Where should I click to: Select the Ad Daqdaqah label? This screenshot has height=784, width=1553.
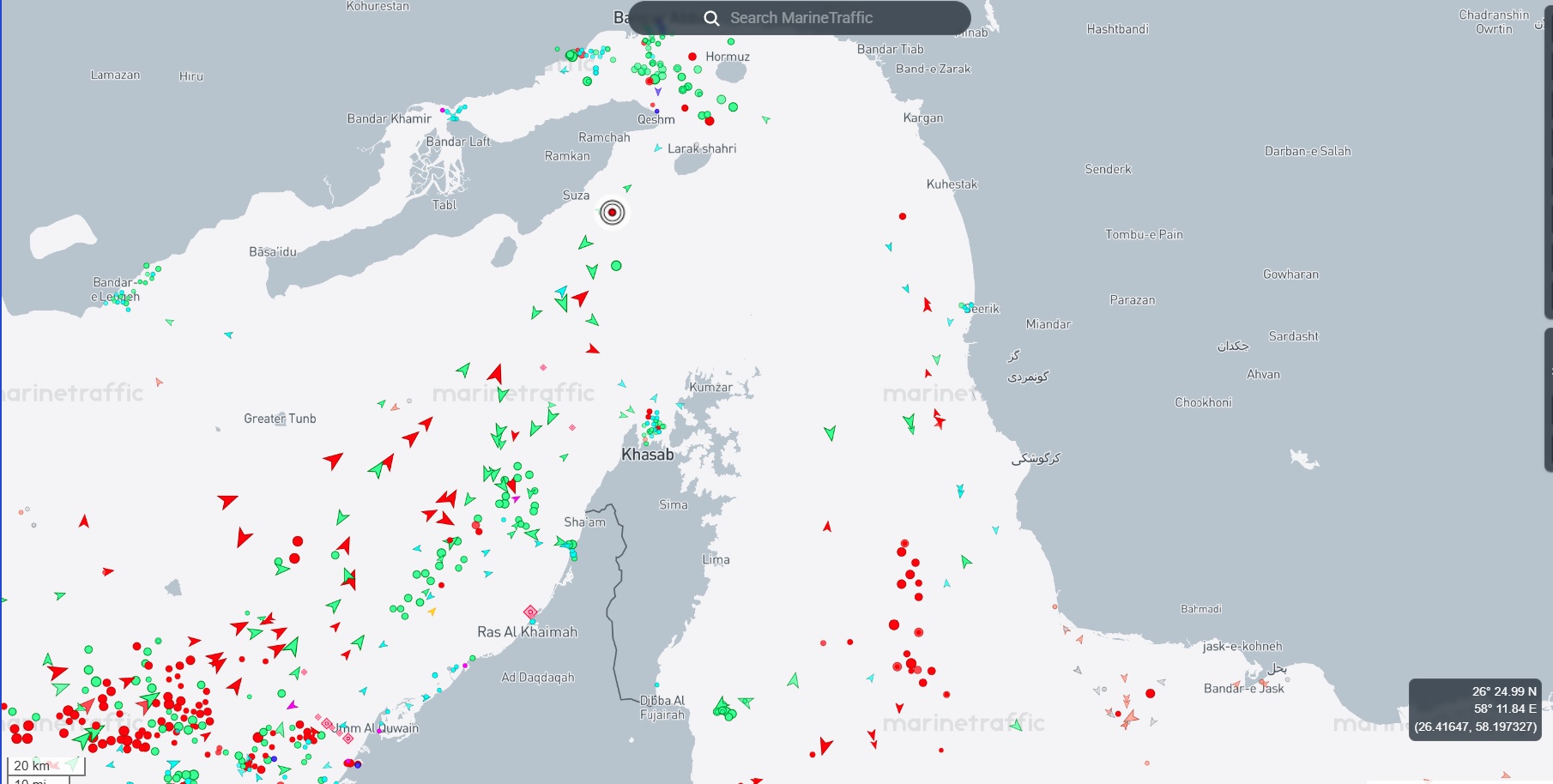538,678
